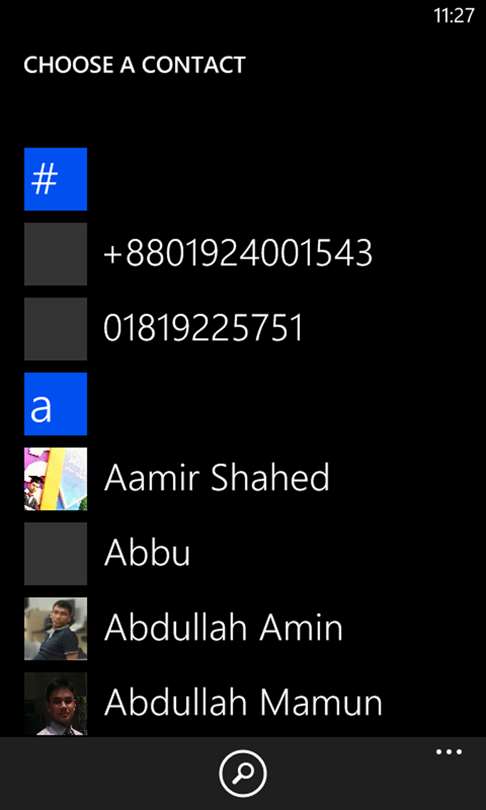Tap the search magnifier icon
The width and height of the screenshot is (486, 810).
point(243,773)
